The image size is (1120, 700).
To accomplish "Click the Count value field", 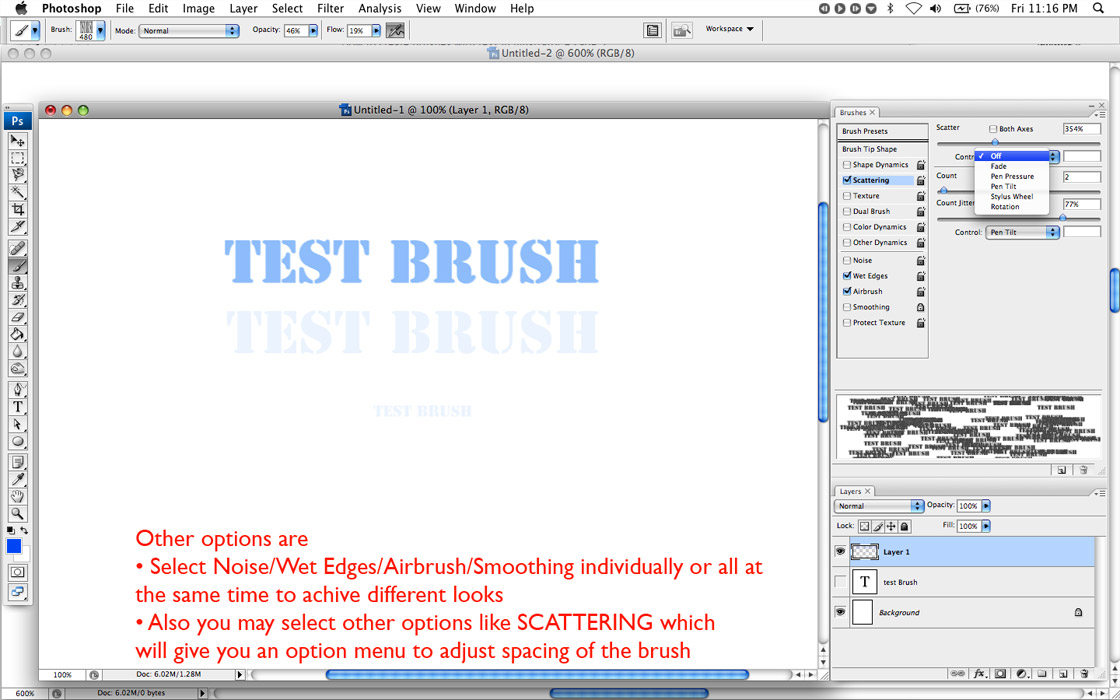I will (1081, 176).
